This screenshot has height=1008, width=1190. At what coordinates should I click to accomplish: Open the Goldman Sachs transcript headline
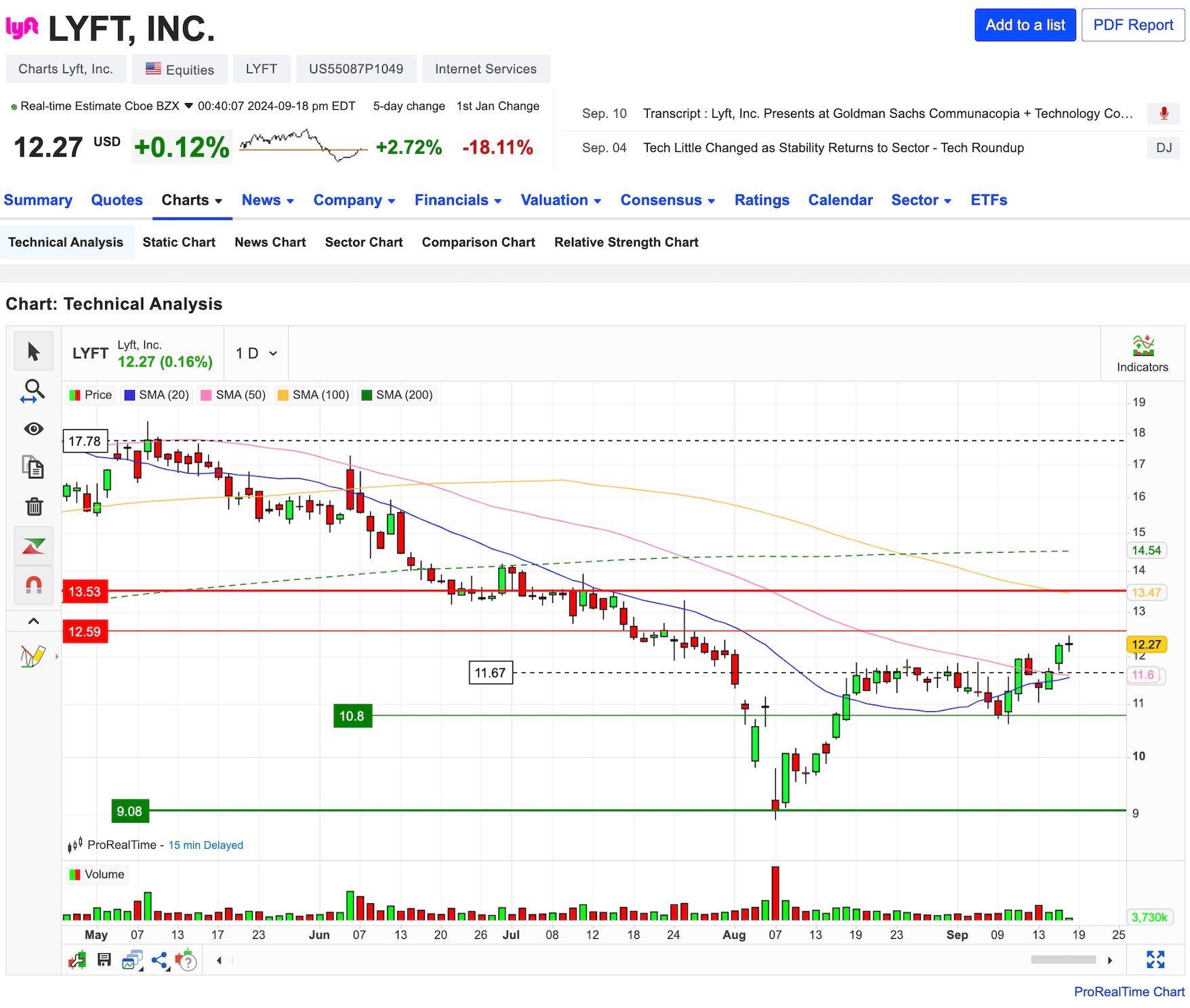[x=888, y=114]
